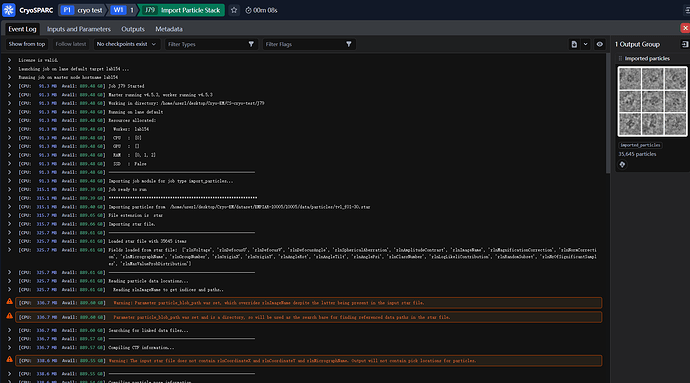Click the round icon below 35,645 particles
The width and height of the screenshot is (690, 383).
(x=622, y=164)
